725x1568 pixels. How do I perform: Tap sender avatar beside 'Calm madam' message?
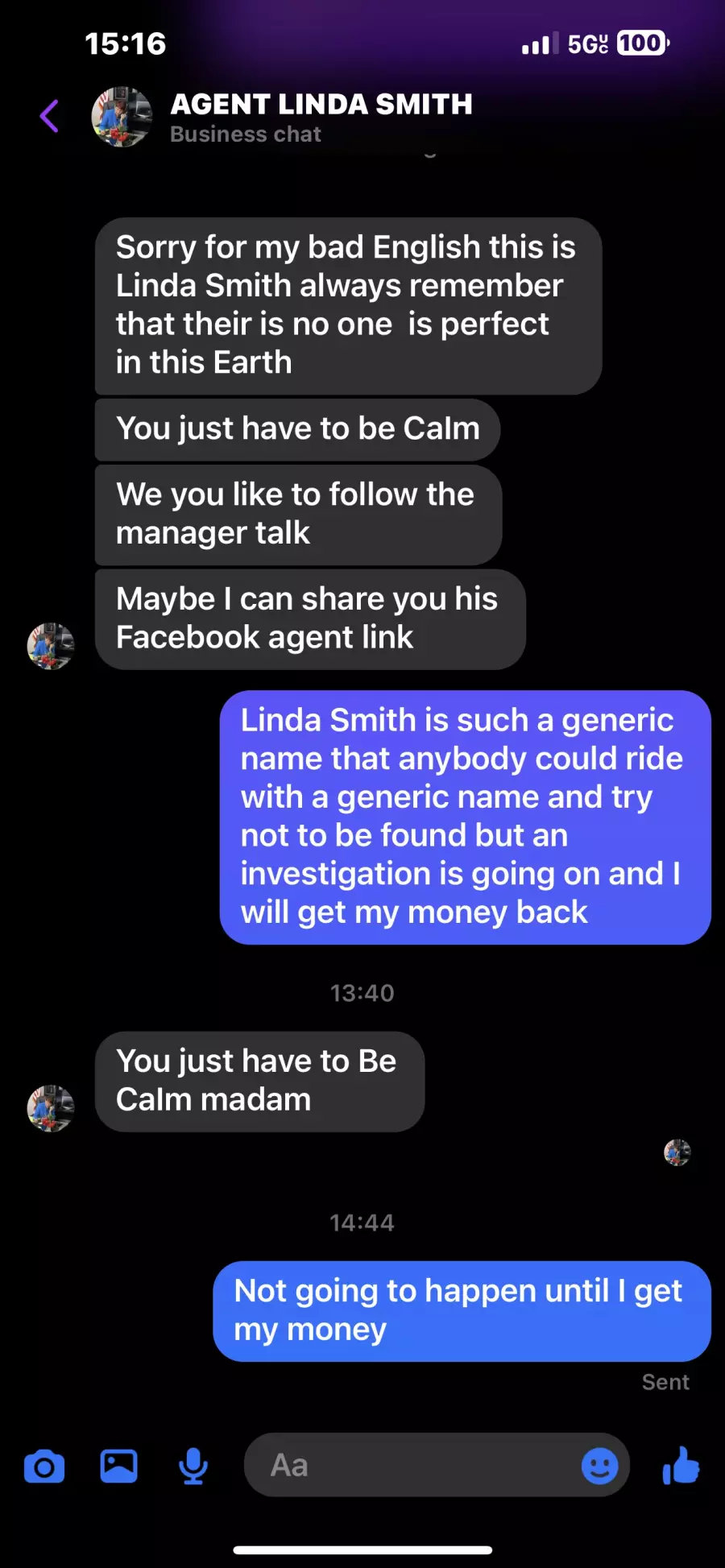51,1108
